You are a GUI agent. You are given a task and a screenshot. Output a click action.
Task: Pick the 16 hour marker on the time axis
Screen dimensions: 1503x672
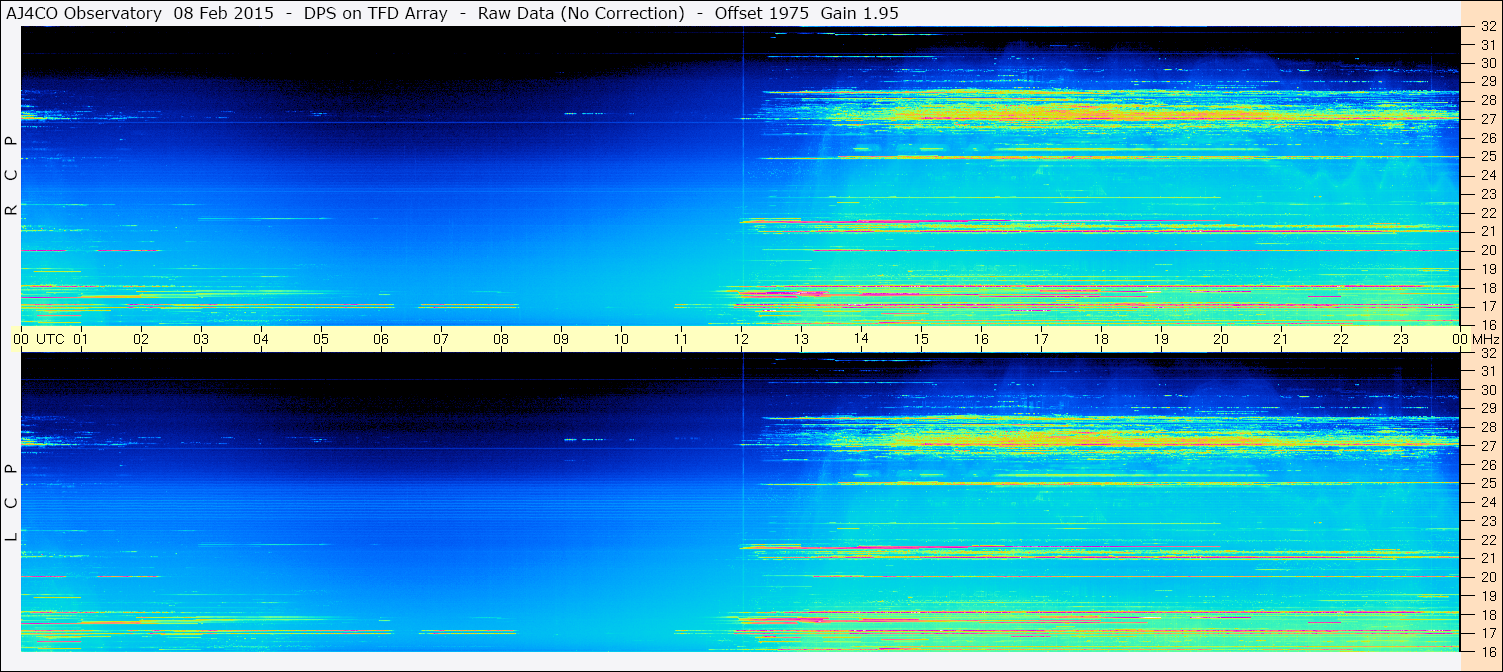click(981, 339)
